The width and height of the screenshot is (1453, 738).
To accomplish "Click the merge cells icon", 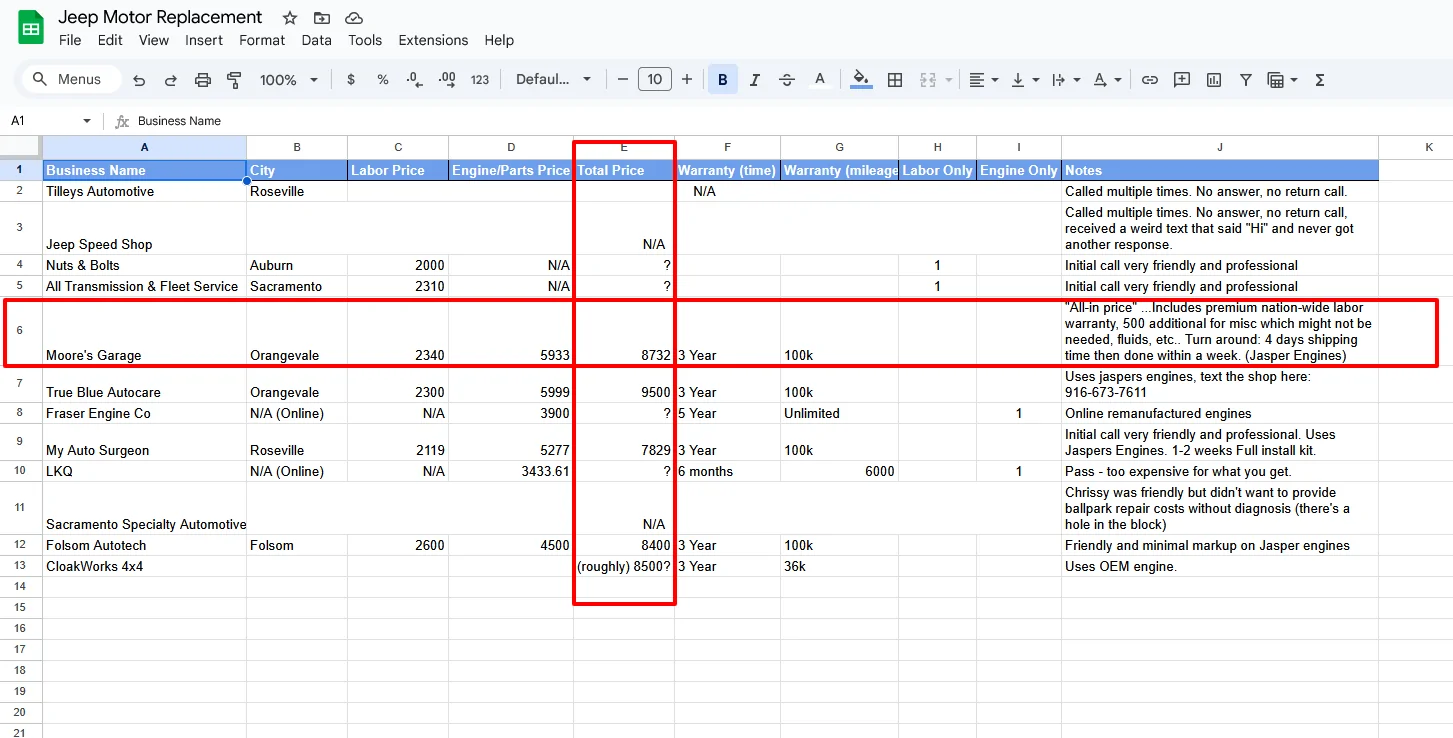I will (x=928, y=80).
